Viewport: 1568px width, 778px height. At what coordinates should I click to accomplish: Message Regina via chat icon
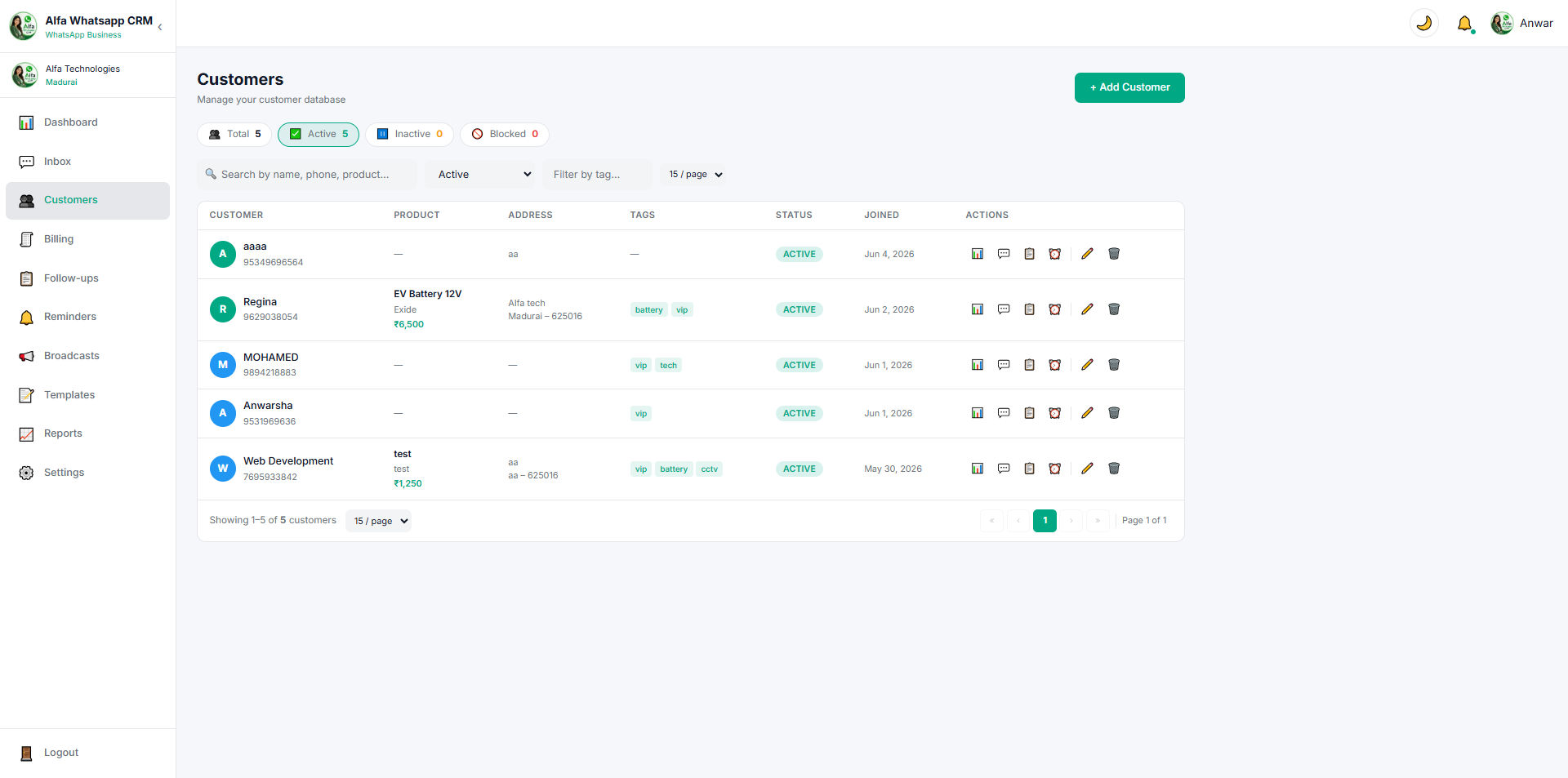1004,309
